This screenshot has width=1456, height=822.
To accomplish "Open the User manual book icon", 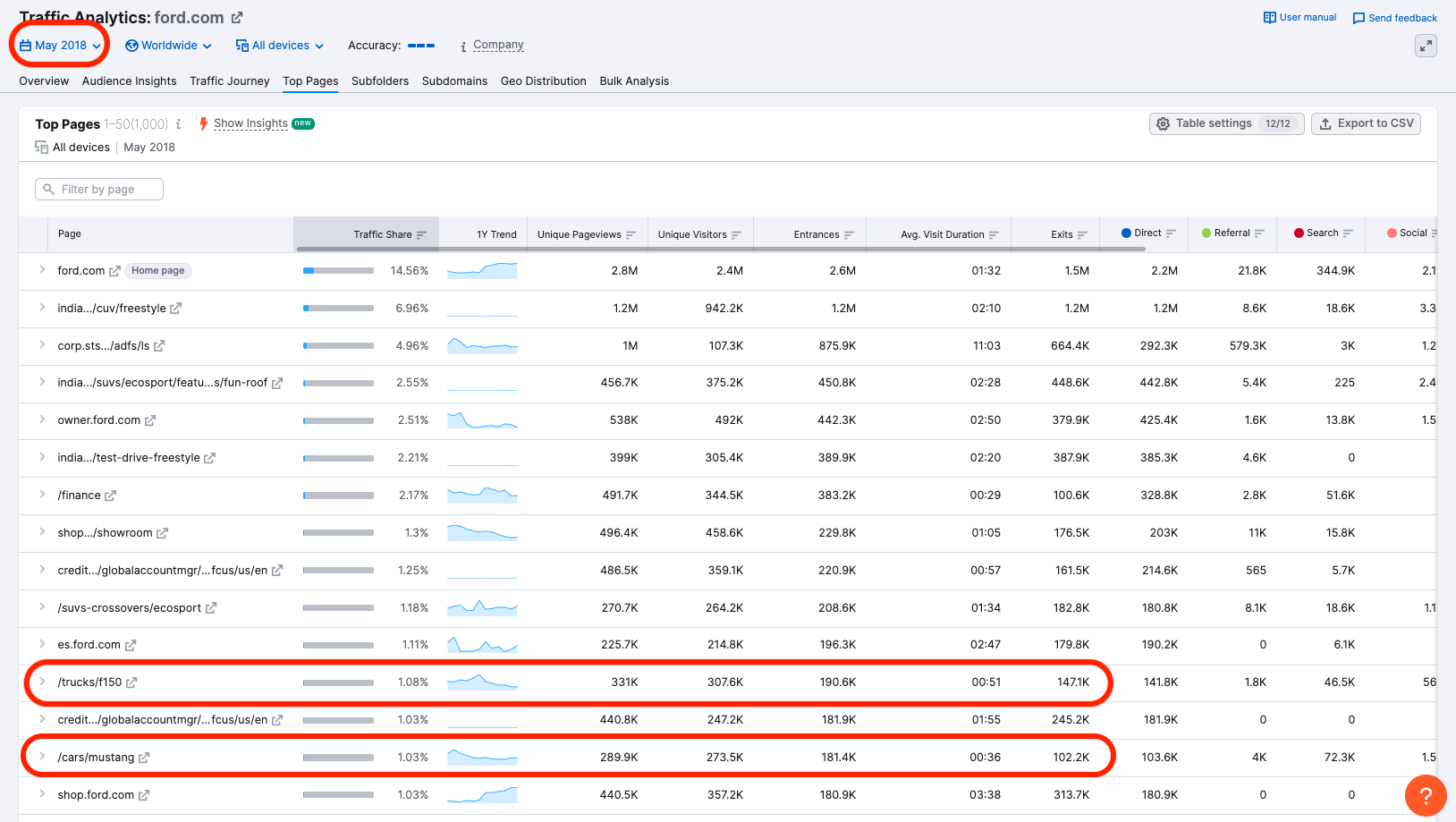I will pos(1269,17).
